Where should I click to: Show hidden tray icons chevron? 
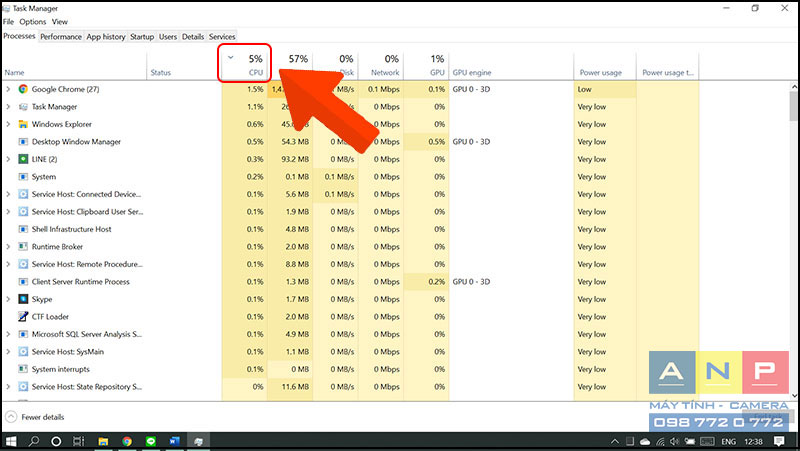(615, 442)
